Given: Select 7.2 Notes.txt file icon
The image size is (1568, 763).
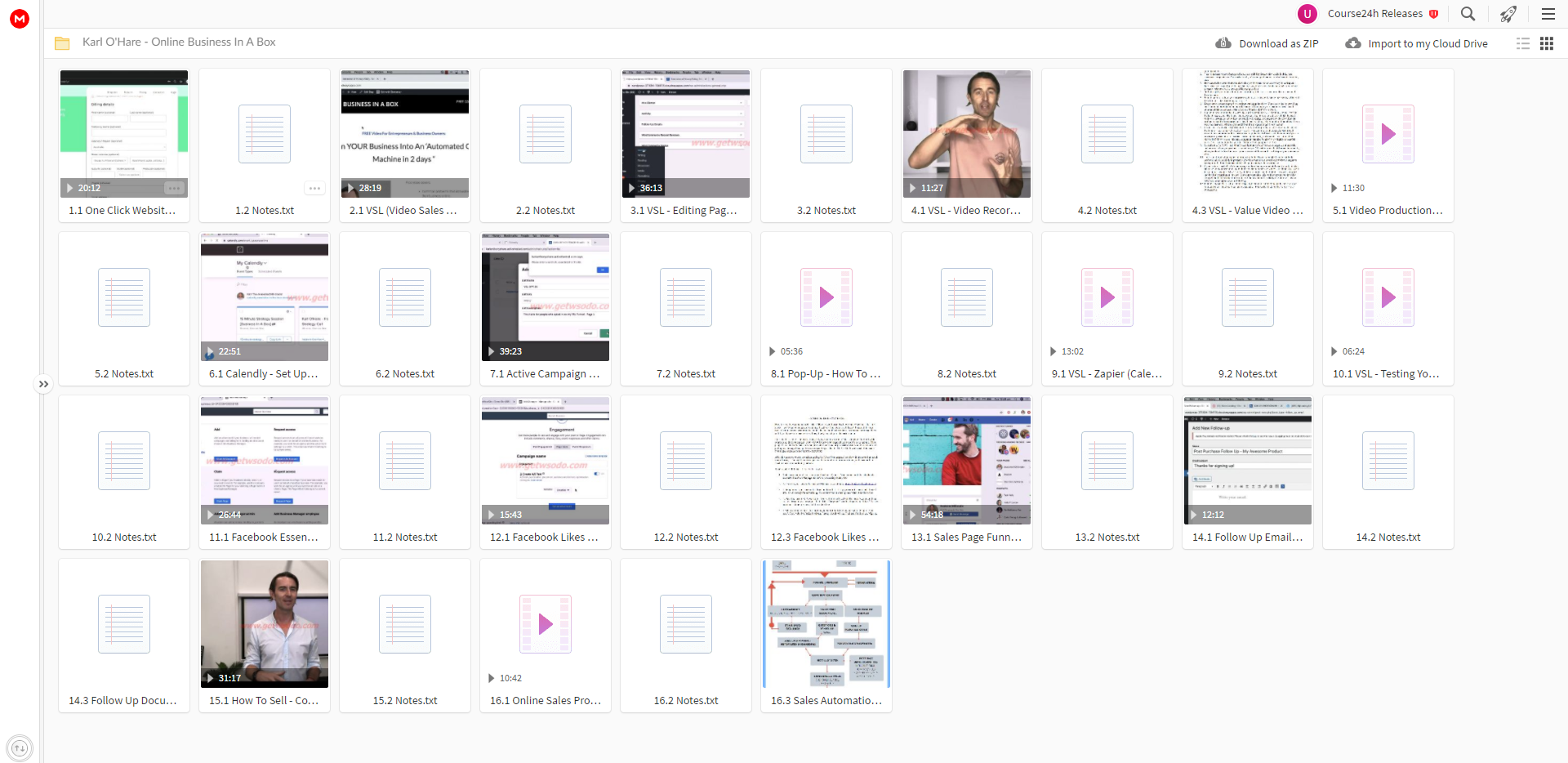Looking at the screenshot, I should [x=686, y=297].
